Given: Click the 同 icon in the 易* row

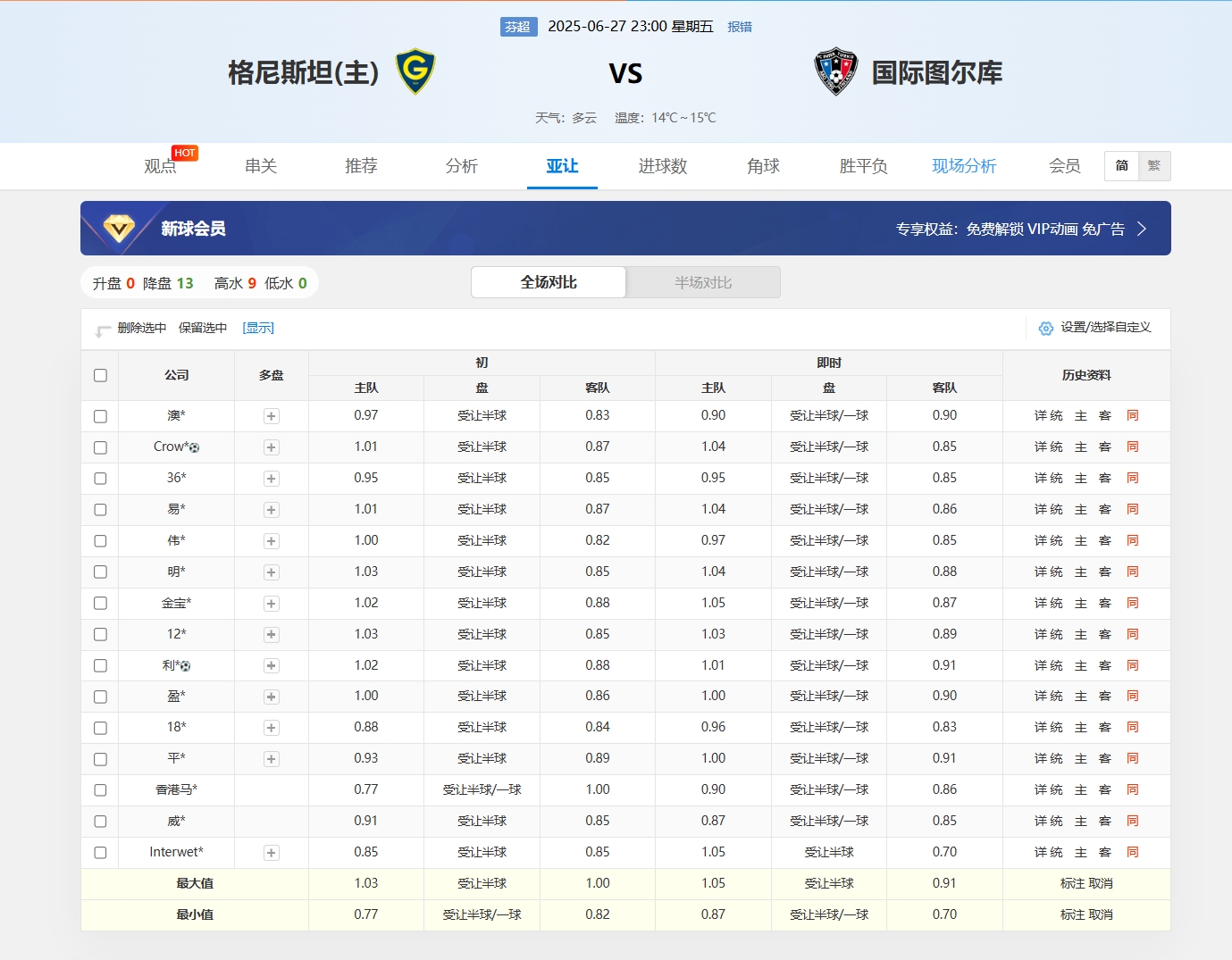Looking at the screenshot, I should [1133, 509].
